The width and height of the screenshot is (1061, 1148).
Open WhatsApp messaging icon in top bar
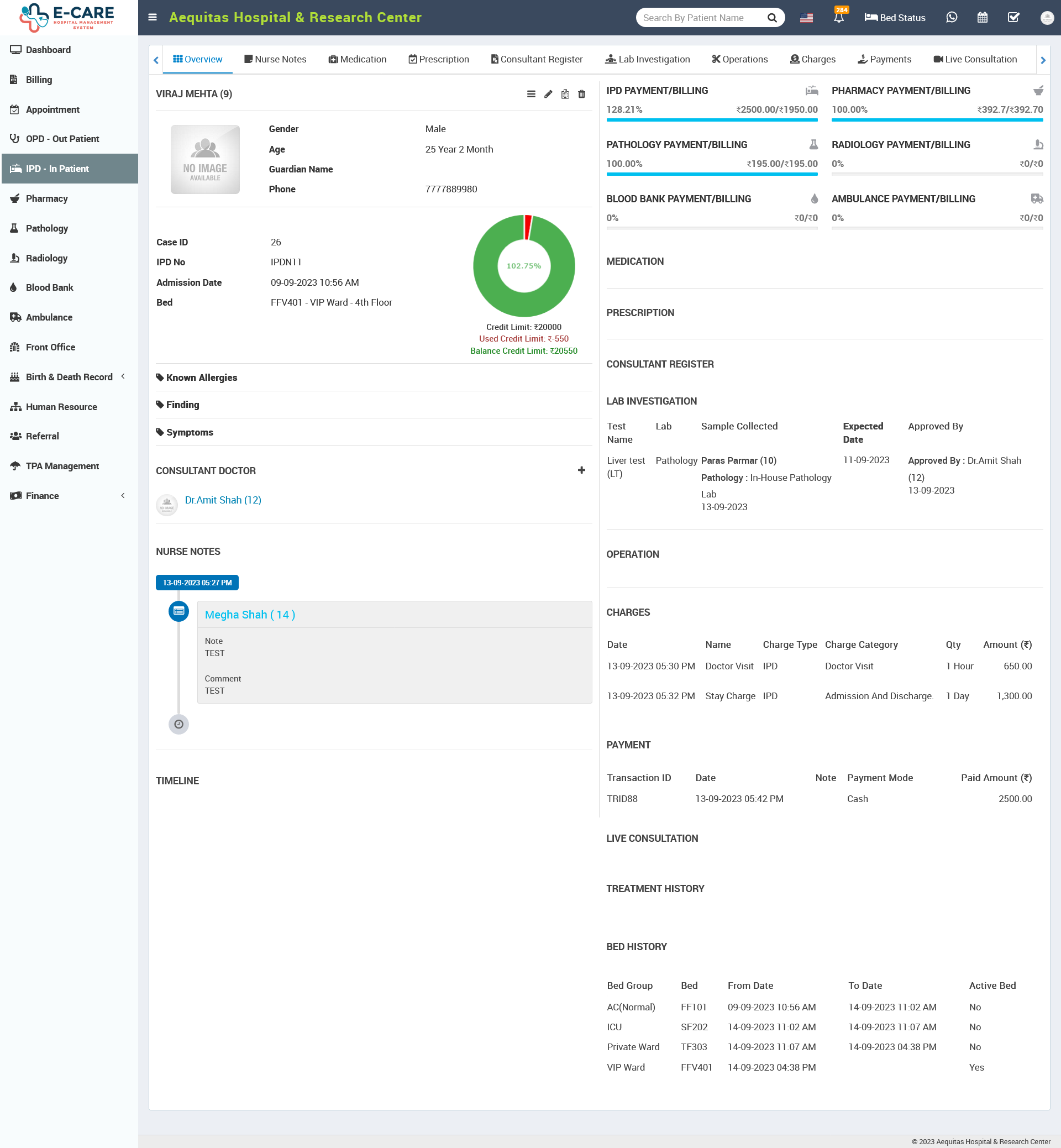(x=952, y=17)
